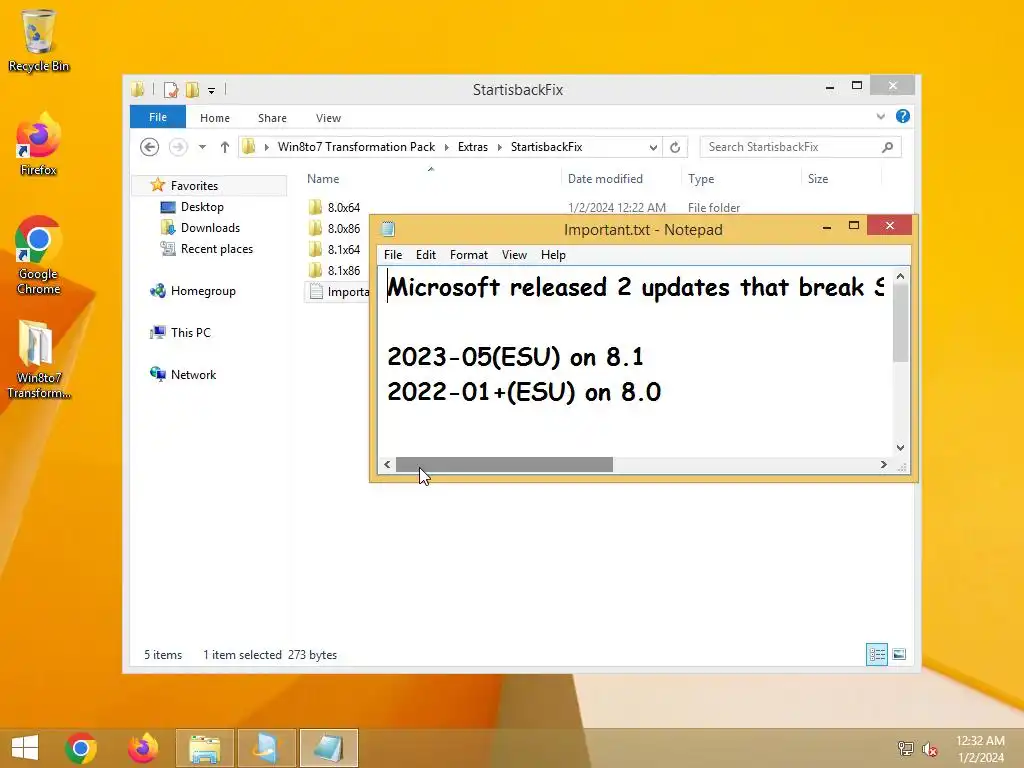
Task: Open Notepad Help menu
Action: 553,255
